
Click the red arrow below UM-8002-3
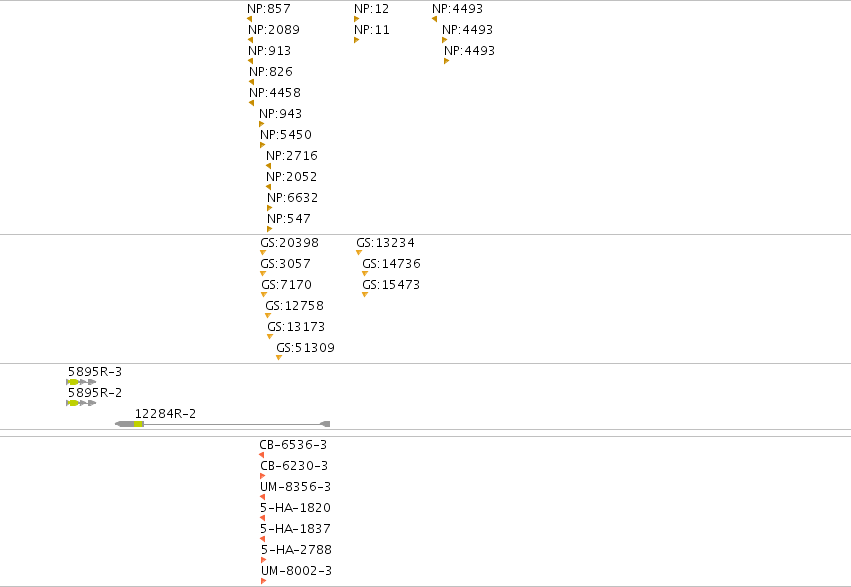264,582
